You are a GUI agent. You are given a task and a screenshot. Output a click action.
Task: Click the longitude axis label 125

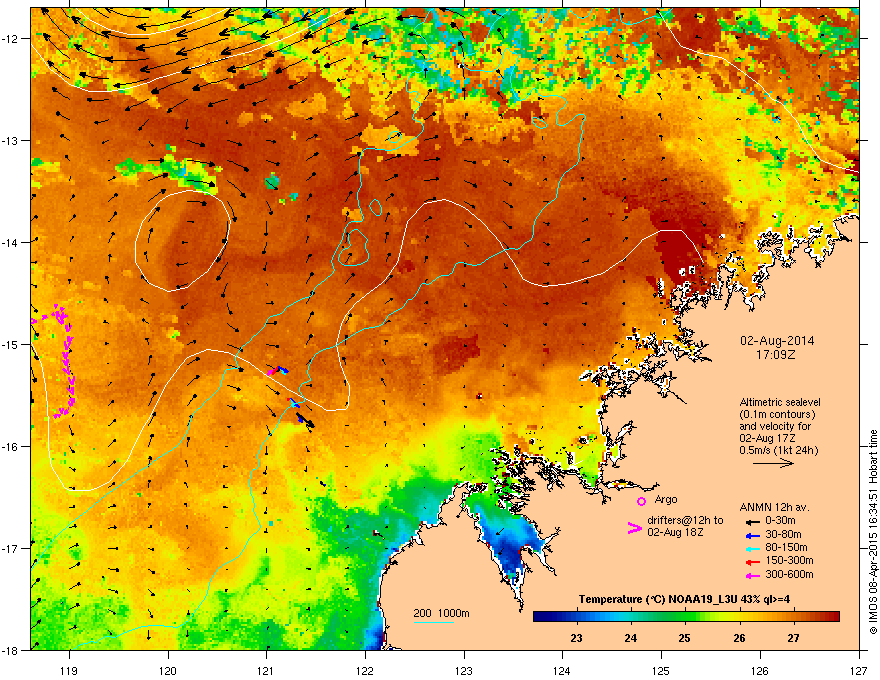click(x=661, y=670)
